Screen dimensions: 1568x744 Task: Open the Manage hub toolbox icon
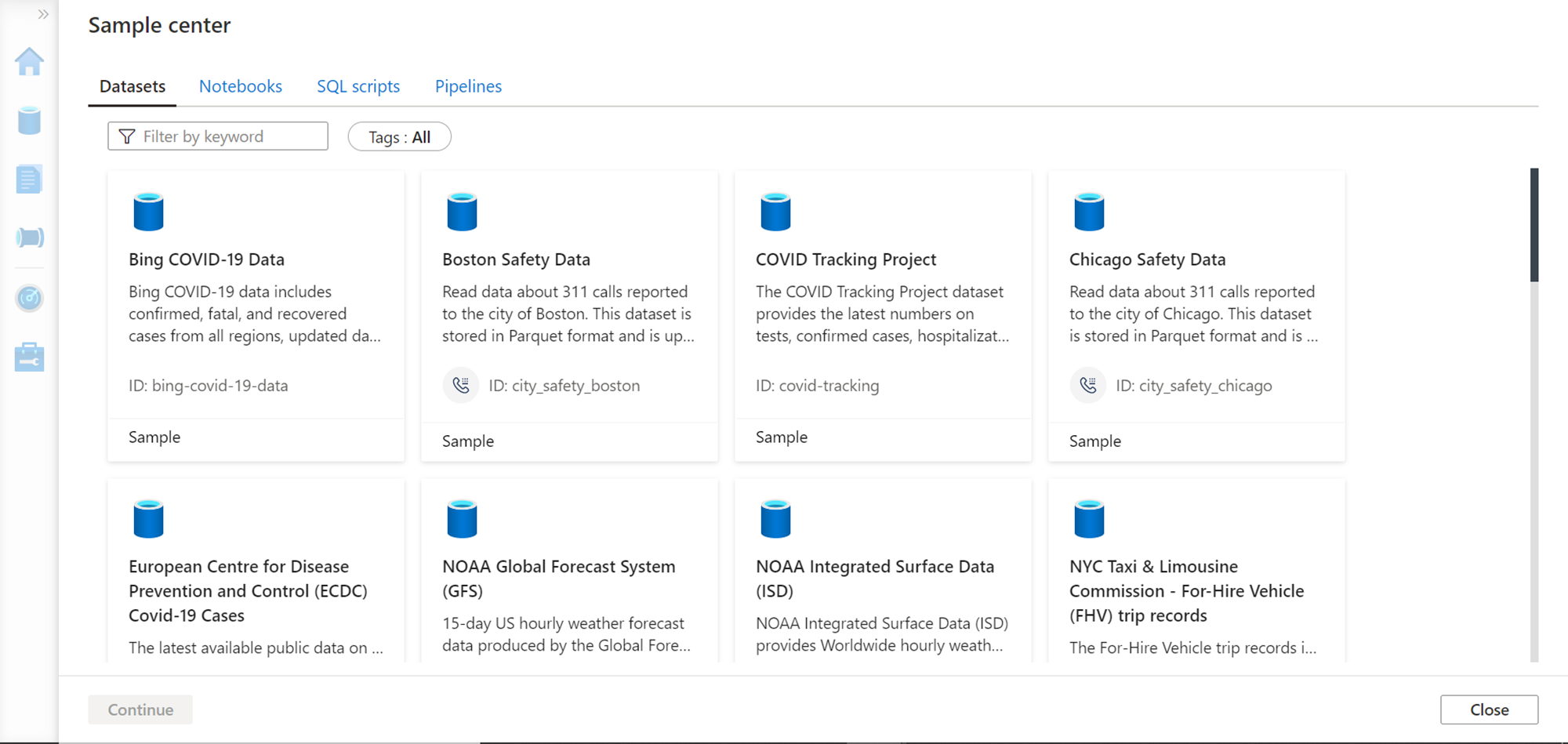pos(29,357)
